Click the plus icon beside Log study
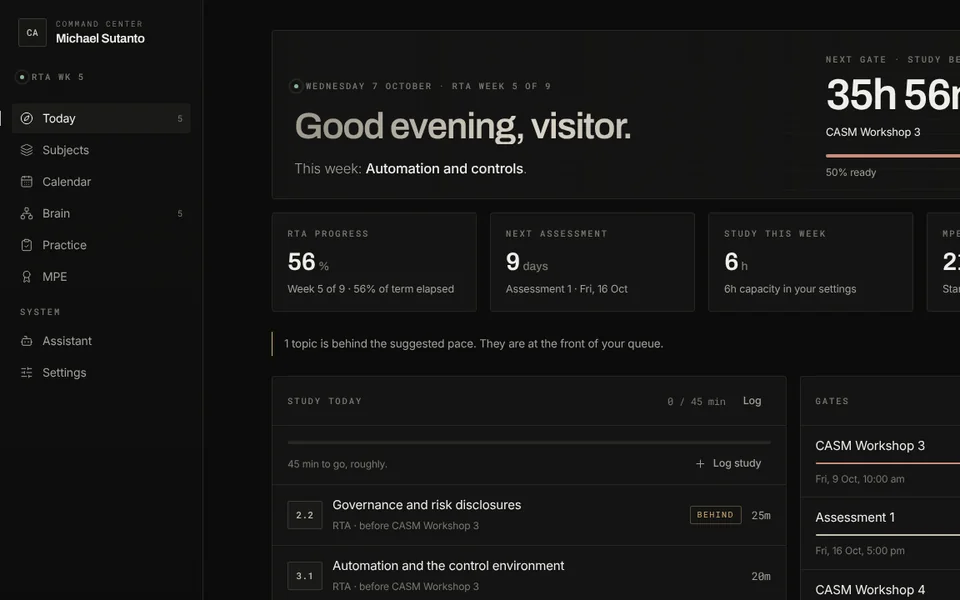Screen dimensions: 960x600 click(x=700, y=463)
